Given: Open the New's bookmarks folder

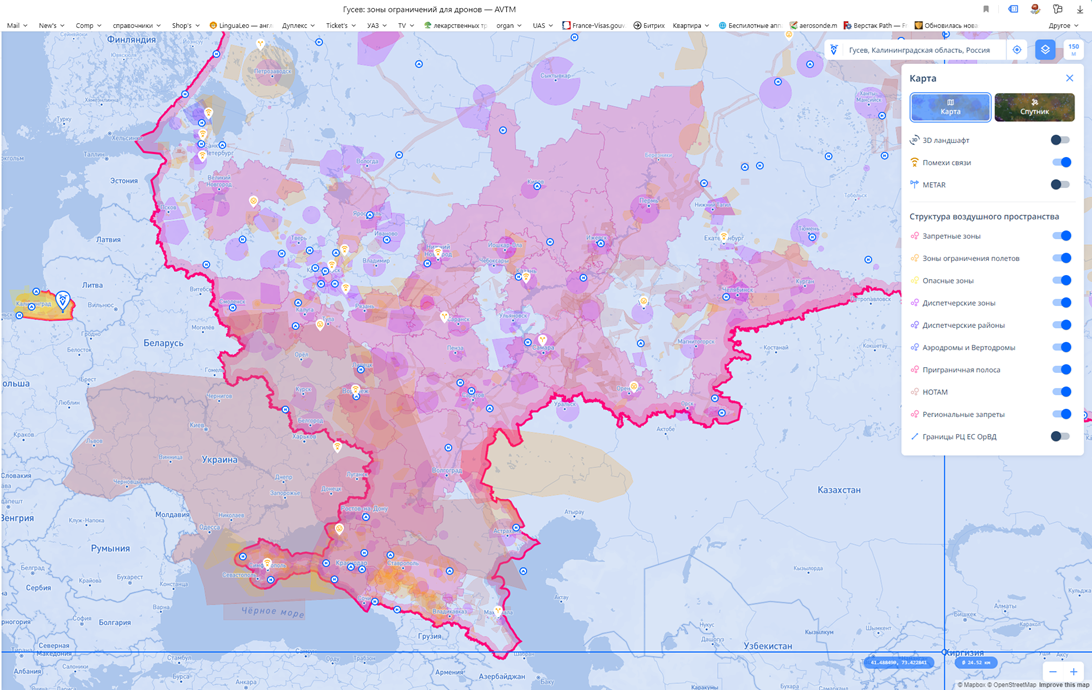Looking at the screenshot, I should coord(51,25).
